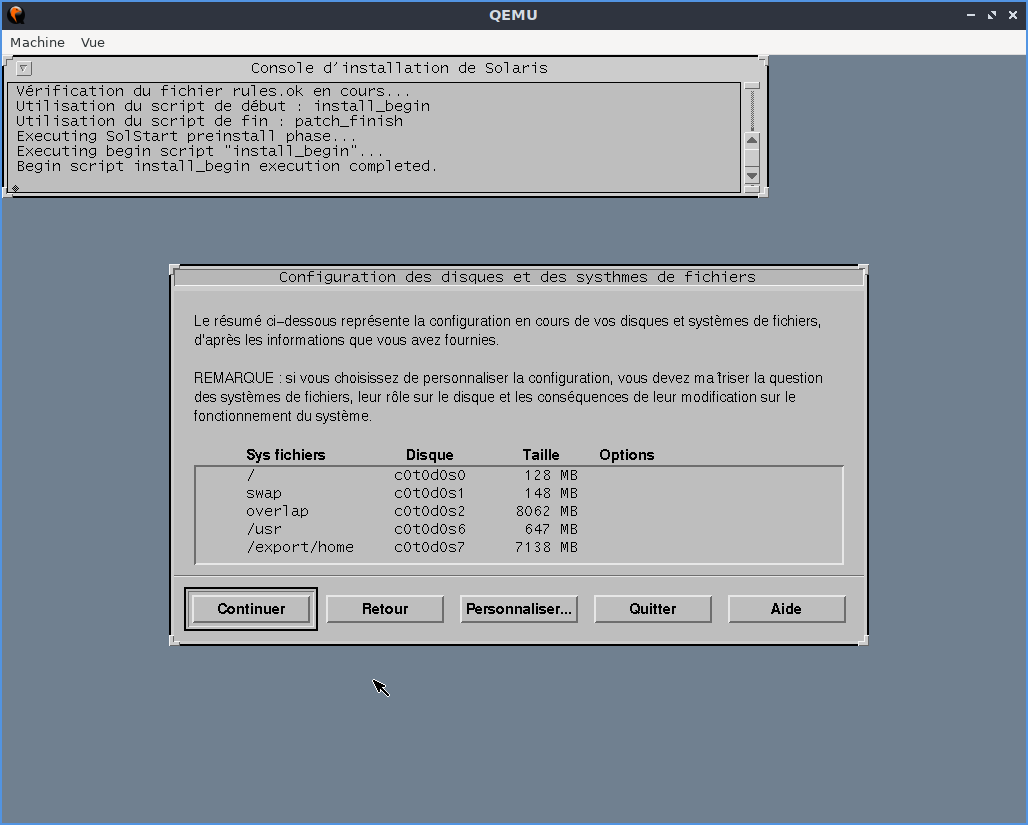Screen dimensions: 1028x825
Task: Click the console line 'Executing SolStart preinstall phase...'
Action: point(187,136)
